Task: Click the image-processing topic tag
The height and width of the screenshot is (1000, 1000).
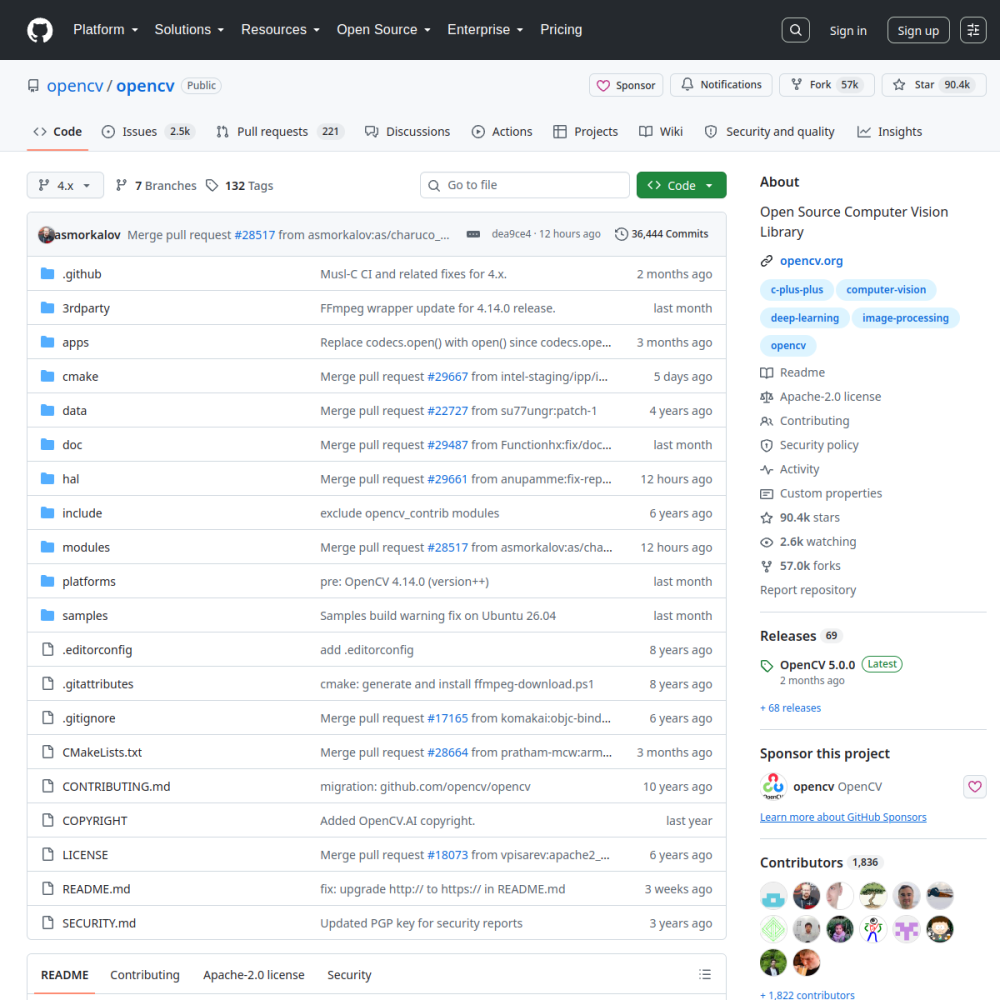Action: (905, 318)
